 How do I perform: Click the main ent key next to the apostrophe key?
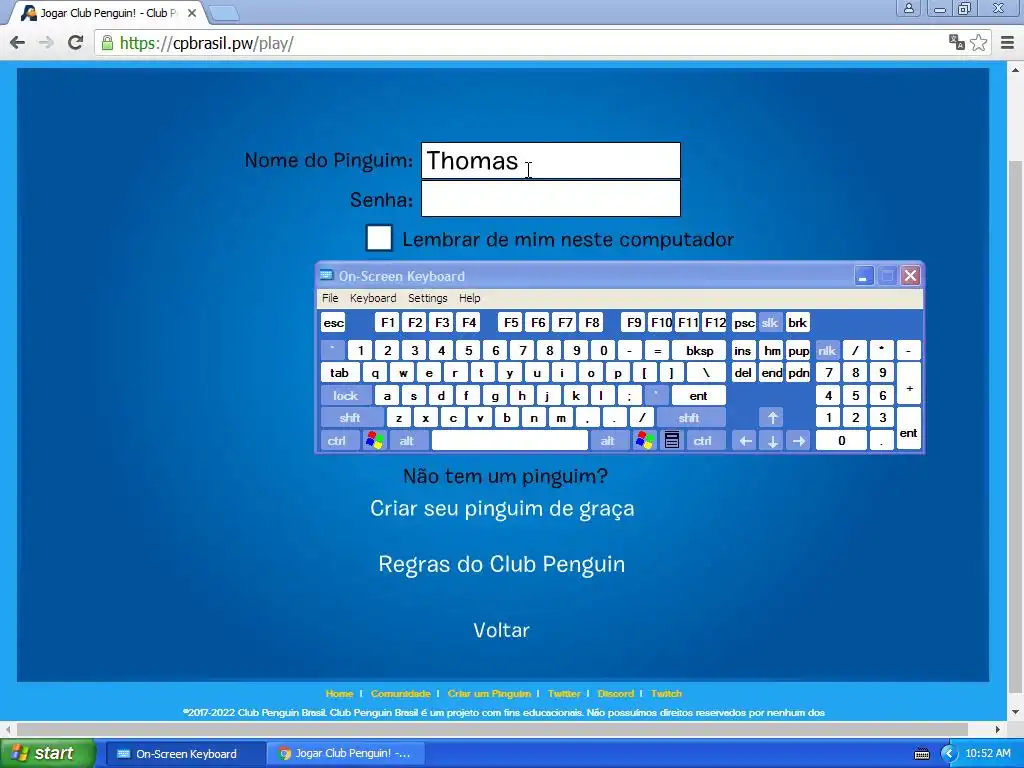(x=698, y=396)
